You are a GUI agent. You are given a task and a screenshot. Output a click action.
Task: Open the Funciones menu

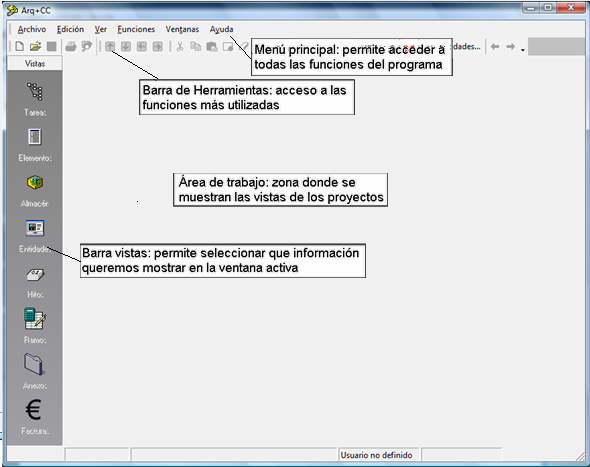point(136,29)
